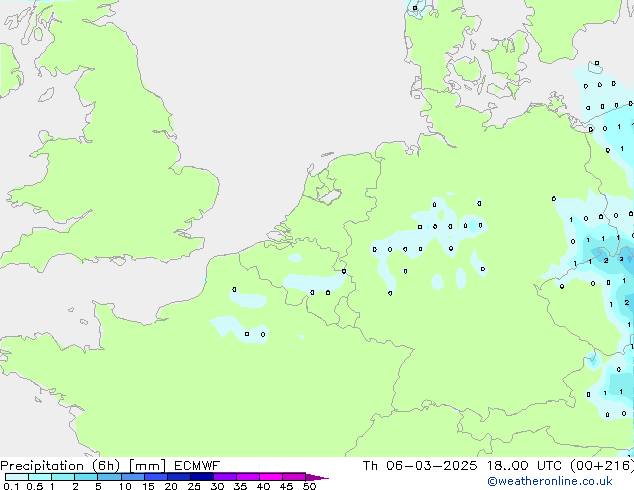This screenshot has height=490, width=634.
Task: Click the "Th" weekday label
Action: (370, 466)
